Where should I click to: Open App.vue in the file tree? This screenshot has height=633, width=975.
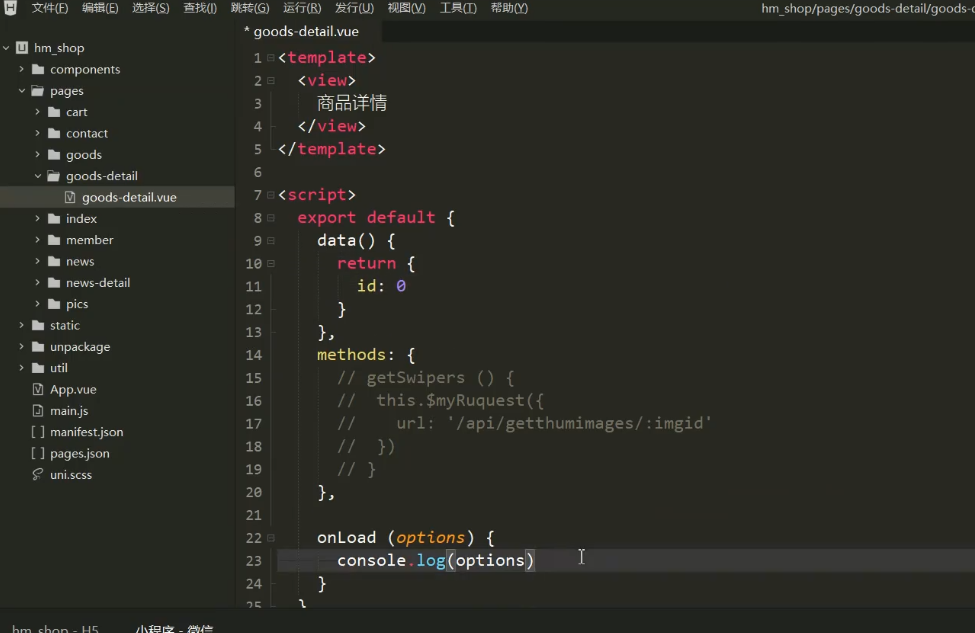pos(73,389)
